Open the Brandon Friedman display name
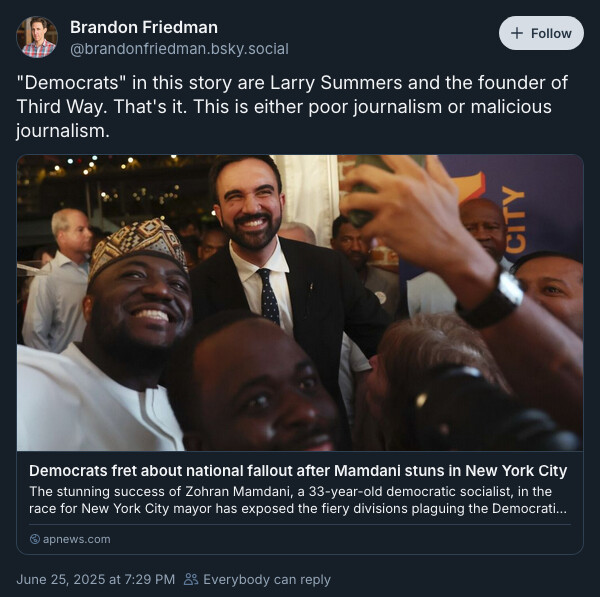Screen dimensions: 600x597 (x=144, y=27)
